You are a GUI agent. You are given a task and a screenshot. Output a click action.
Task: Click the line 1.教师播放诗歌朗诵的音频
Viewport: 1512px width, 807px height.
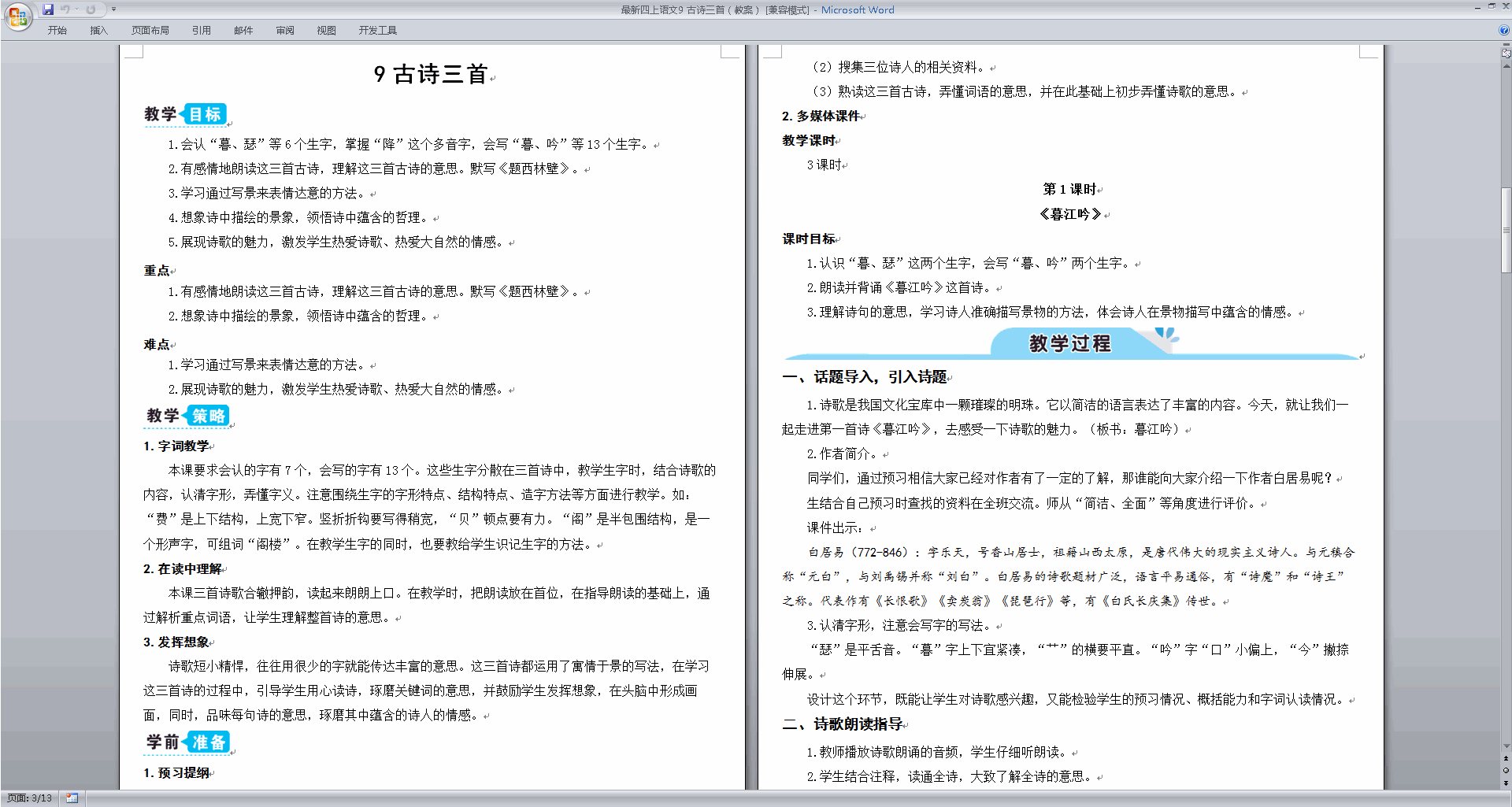click(939, 752)
